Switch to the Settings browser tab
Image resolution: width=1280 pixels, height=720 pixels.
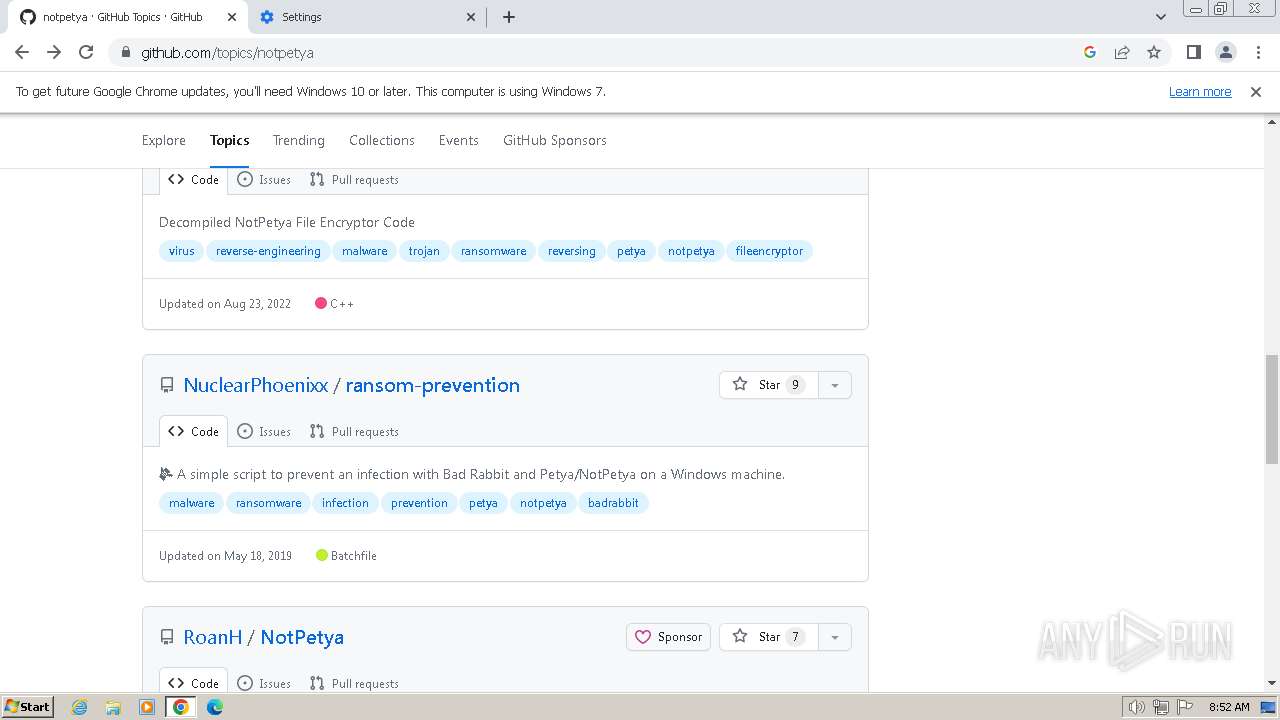pos(368,17)
